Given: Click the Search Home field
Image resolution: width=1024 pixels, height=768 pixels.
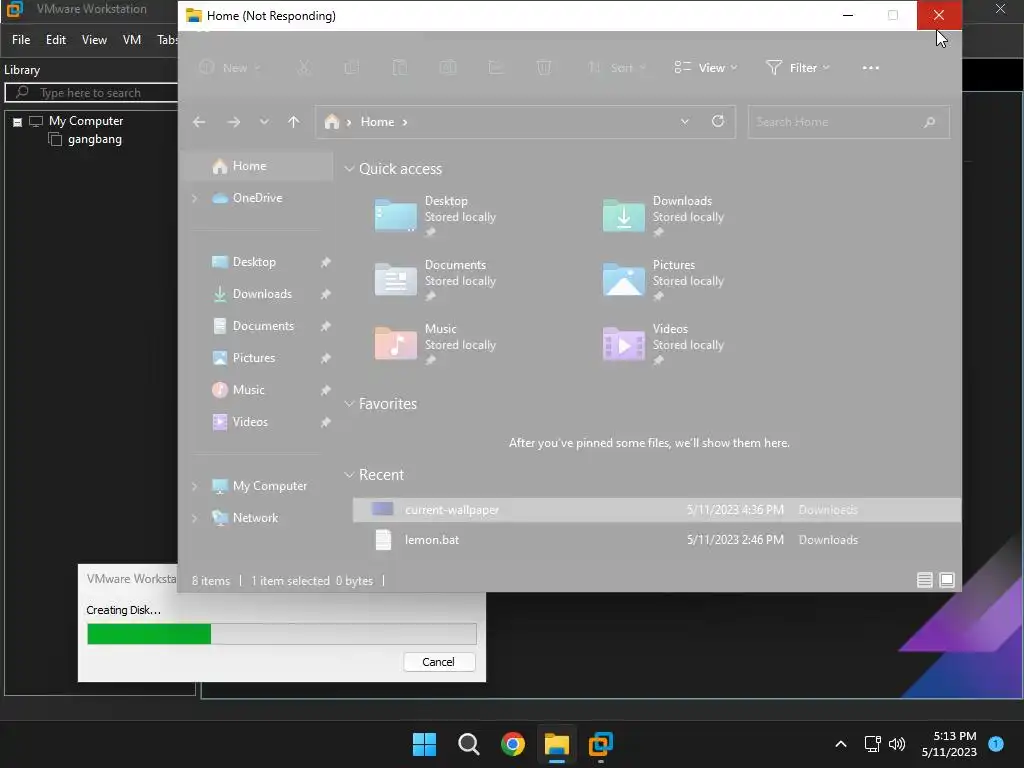Looking at the screenshot, I should coord(848,122).
